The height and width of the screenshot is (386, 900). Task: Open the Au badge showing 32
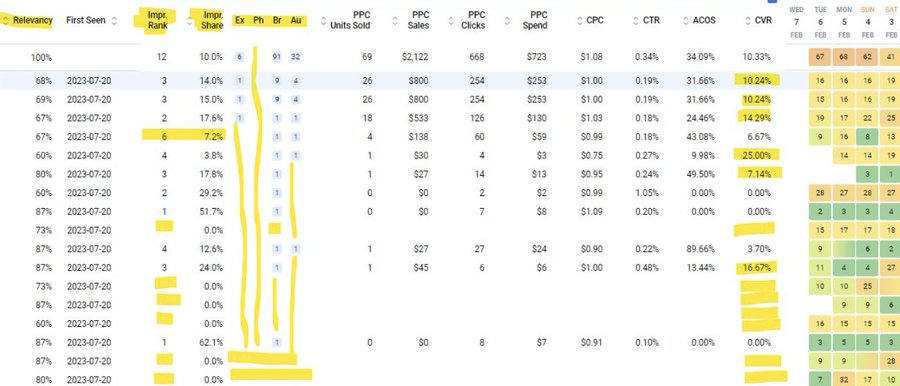point(296,57)
